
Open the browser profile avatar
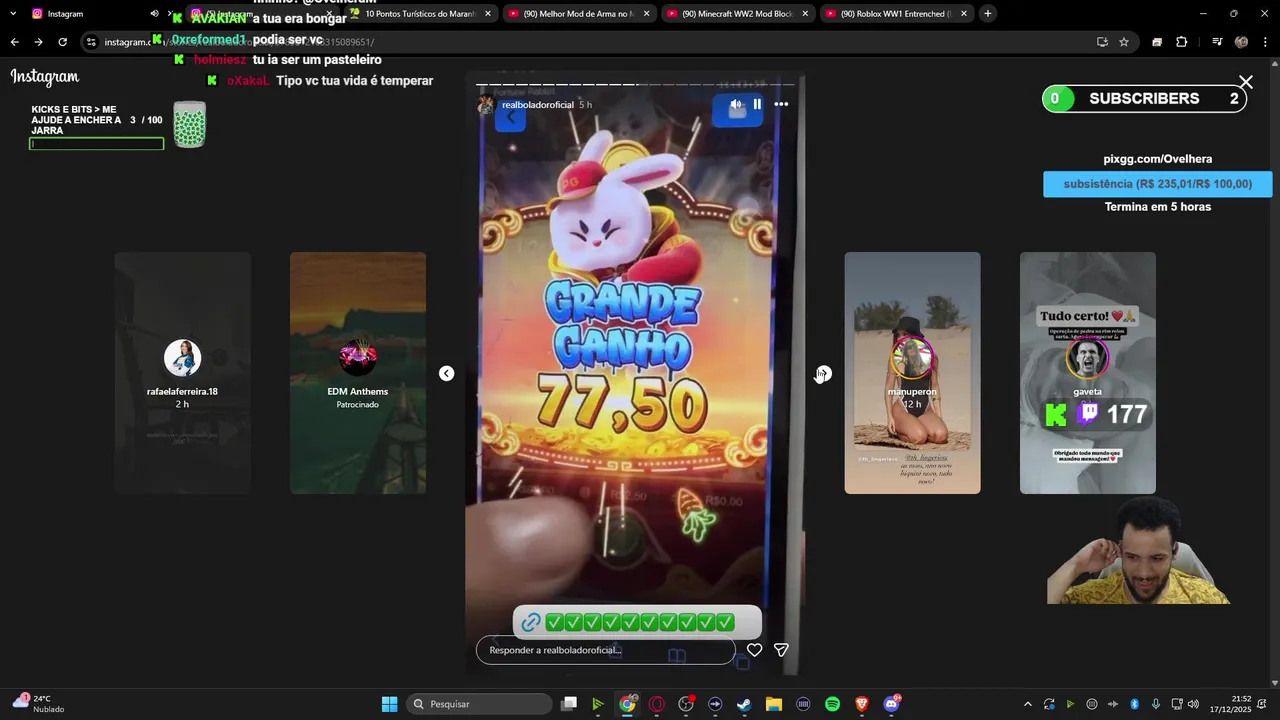(x=1241, y=42)
